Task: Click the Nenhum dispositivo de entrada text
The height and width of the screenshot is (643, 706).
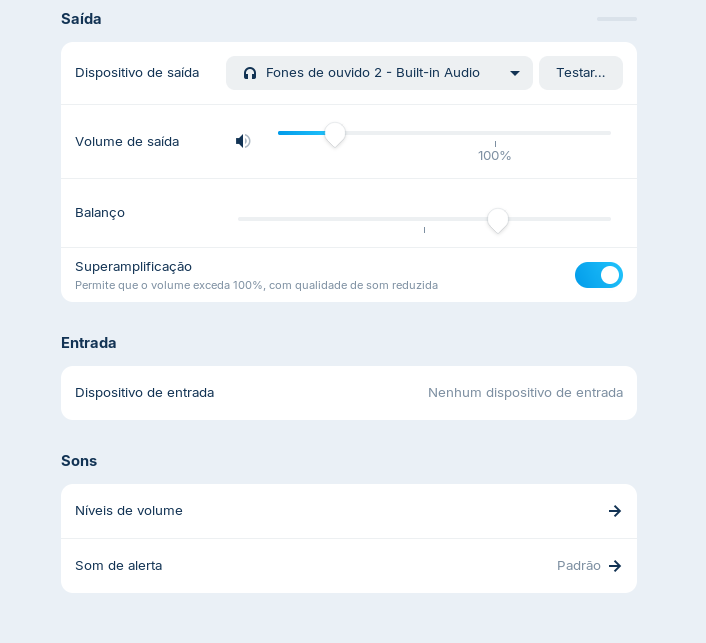Action: [525, 393]
